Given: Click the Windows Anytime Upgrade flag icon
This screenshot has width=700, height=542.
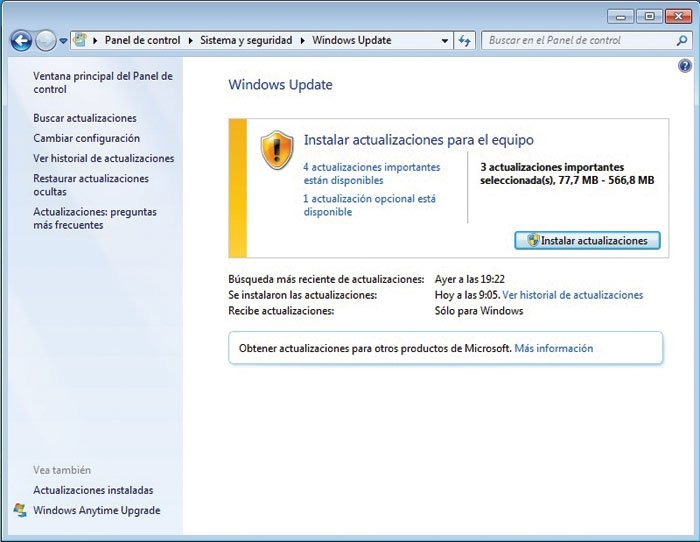Looking at the screenshot, I should 20,510.
